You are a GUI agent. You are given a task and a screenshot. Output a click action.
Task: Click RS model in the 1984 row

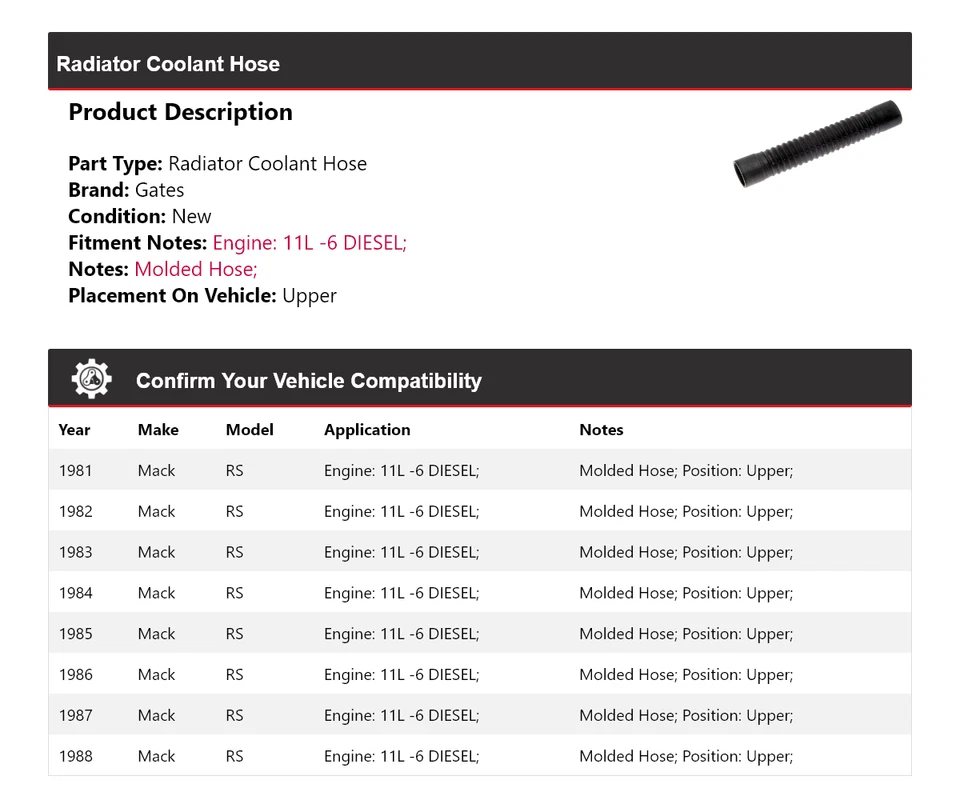[x=234, y=593]
